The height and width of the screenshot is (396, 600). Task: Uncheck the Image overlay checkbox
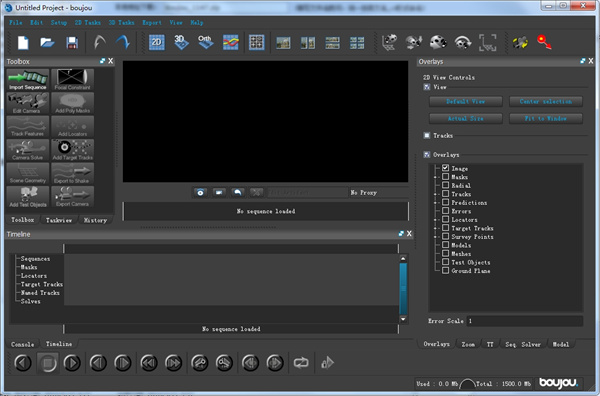pyautogui.click(x=445, y=168)
